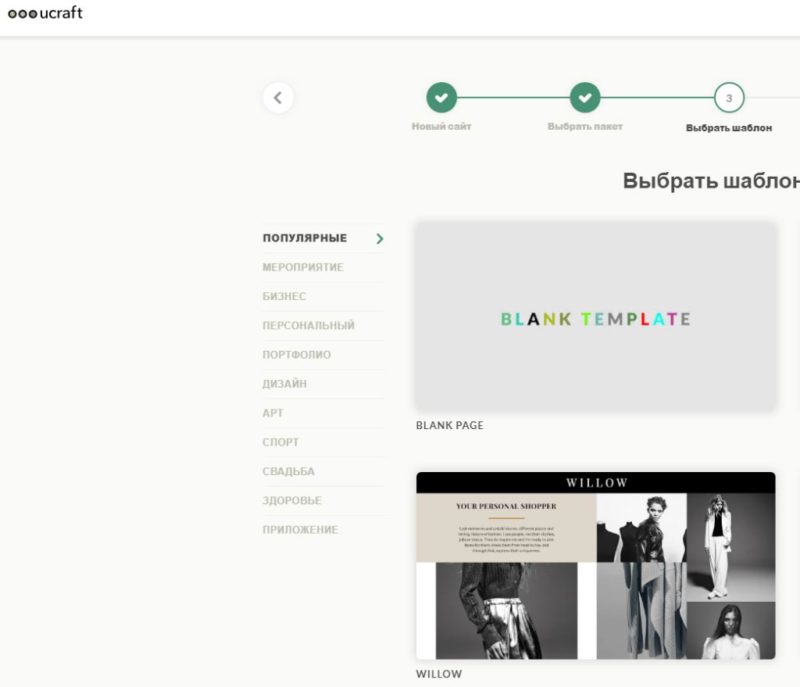Image resolution: width=800 pixels, height=687 pixels.
Task: Choose the Свадьба category
Action: tap(288, 471)
